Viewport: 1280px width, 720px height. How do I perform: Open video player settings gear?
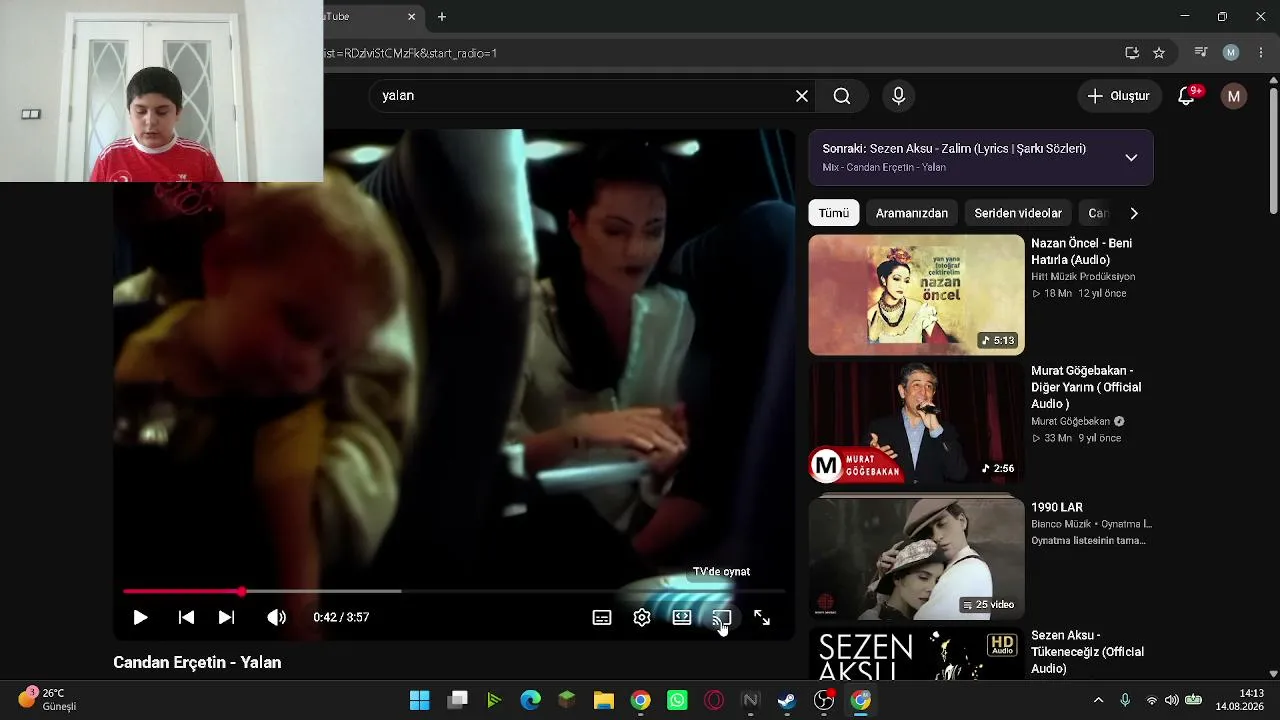(x=642, y=618)
